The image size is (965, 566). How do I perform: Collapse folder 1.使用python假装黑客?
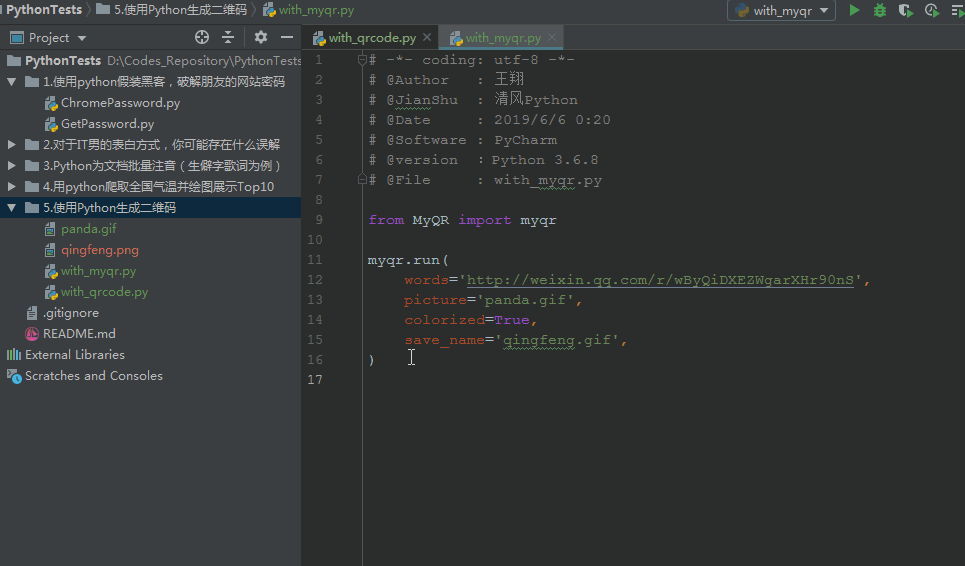point(12,82)
